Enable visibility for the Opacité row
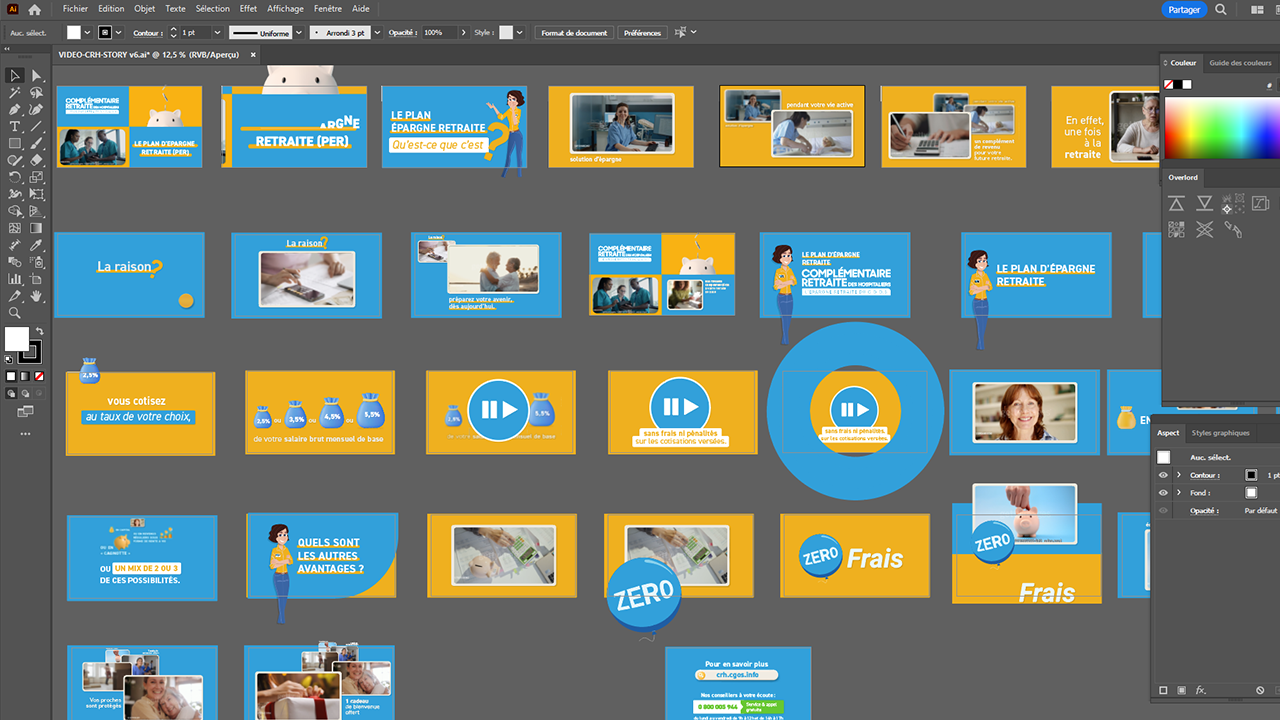Screen dimensions: 1280x720 tap(1162, 510)
